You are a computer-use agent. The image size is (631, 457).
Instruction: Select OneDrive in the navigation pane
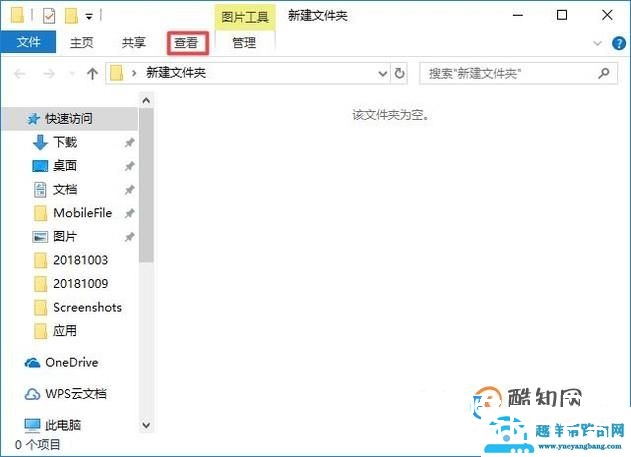72,362
